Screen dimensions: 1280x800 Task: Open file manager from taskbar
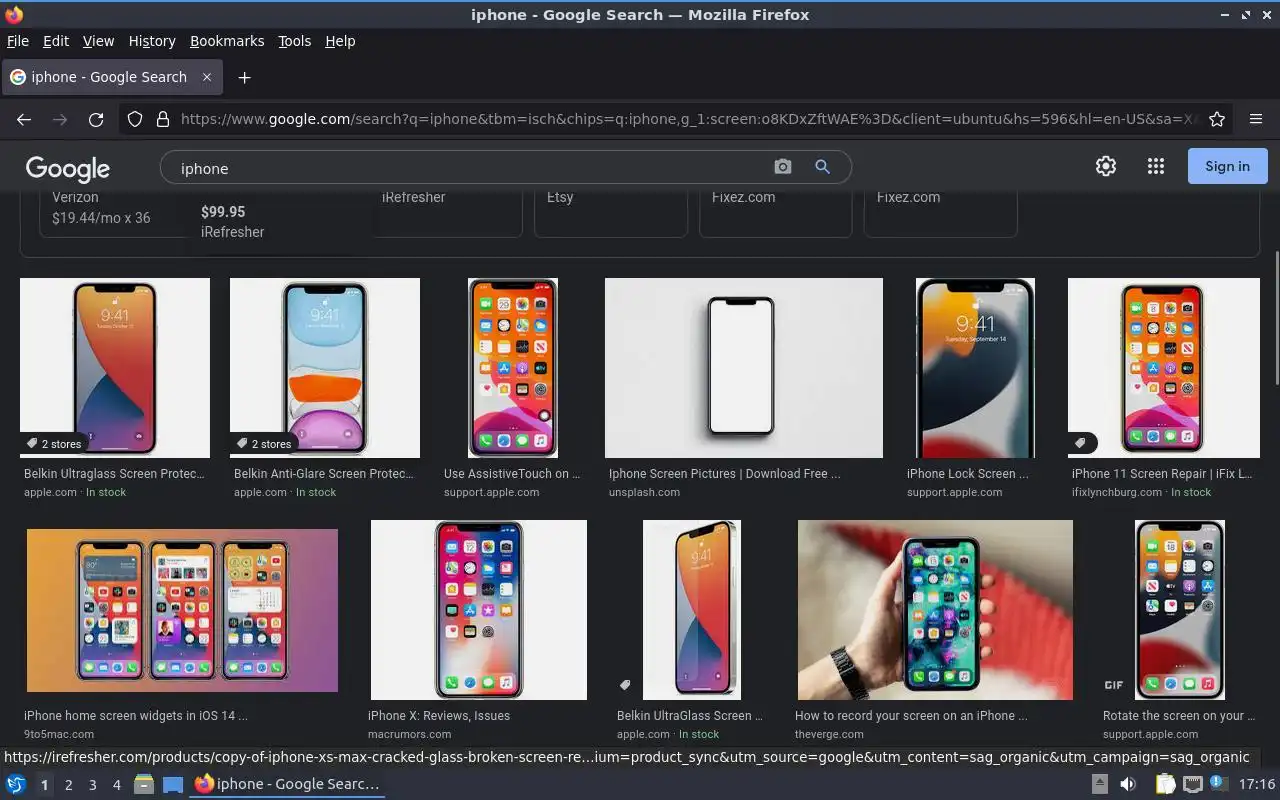(143, 784)
